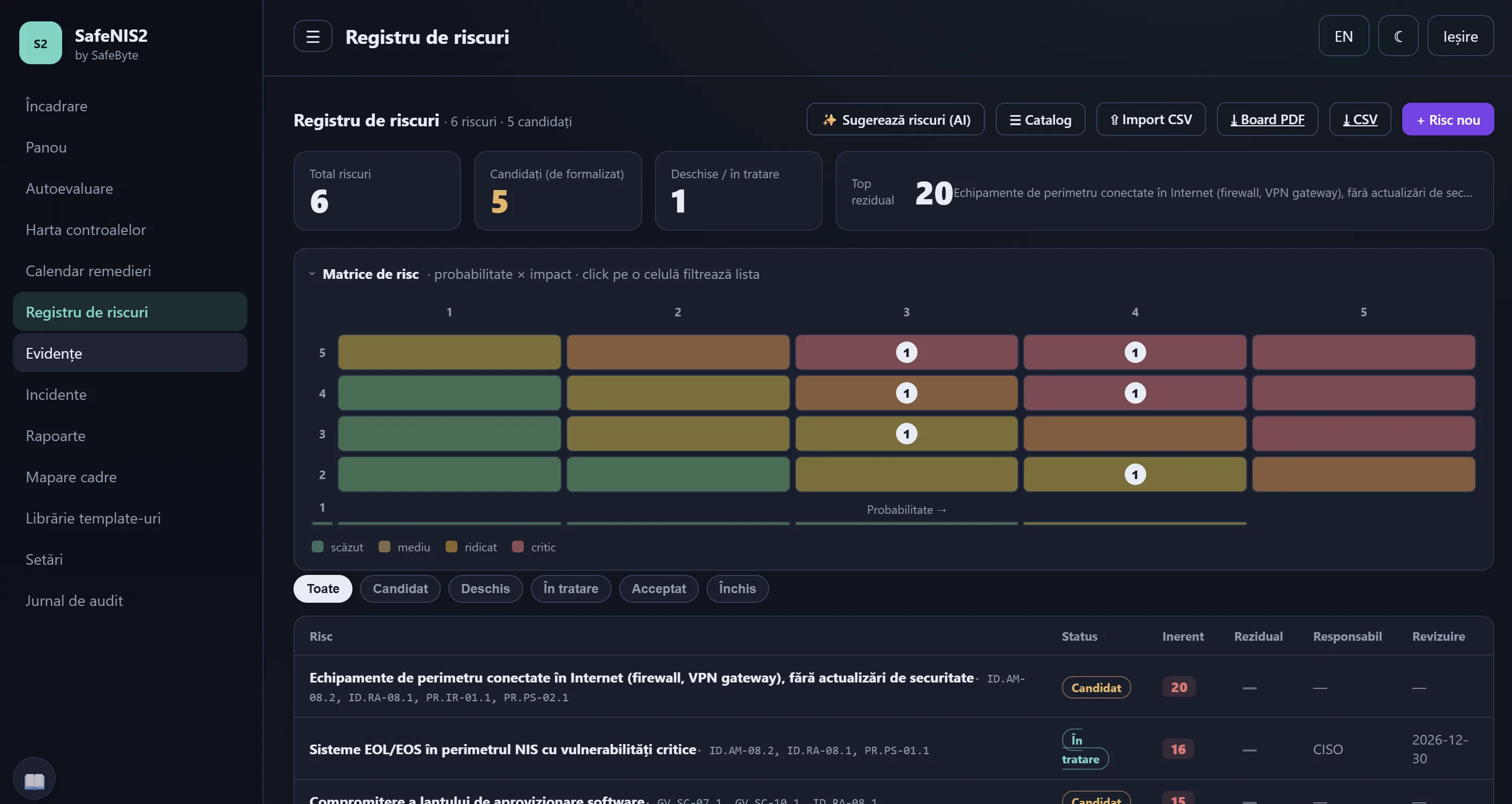Click the Responsabil column header
This screenshot has width=1512, height=804.
coord(1347,636)
